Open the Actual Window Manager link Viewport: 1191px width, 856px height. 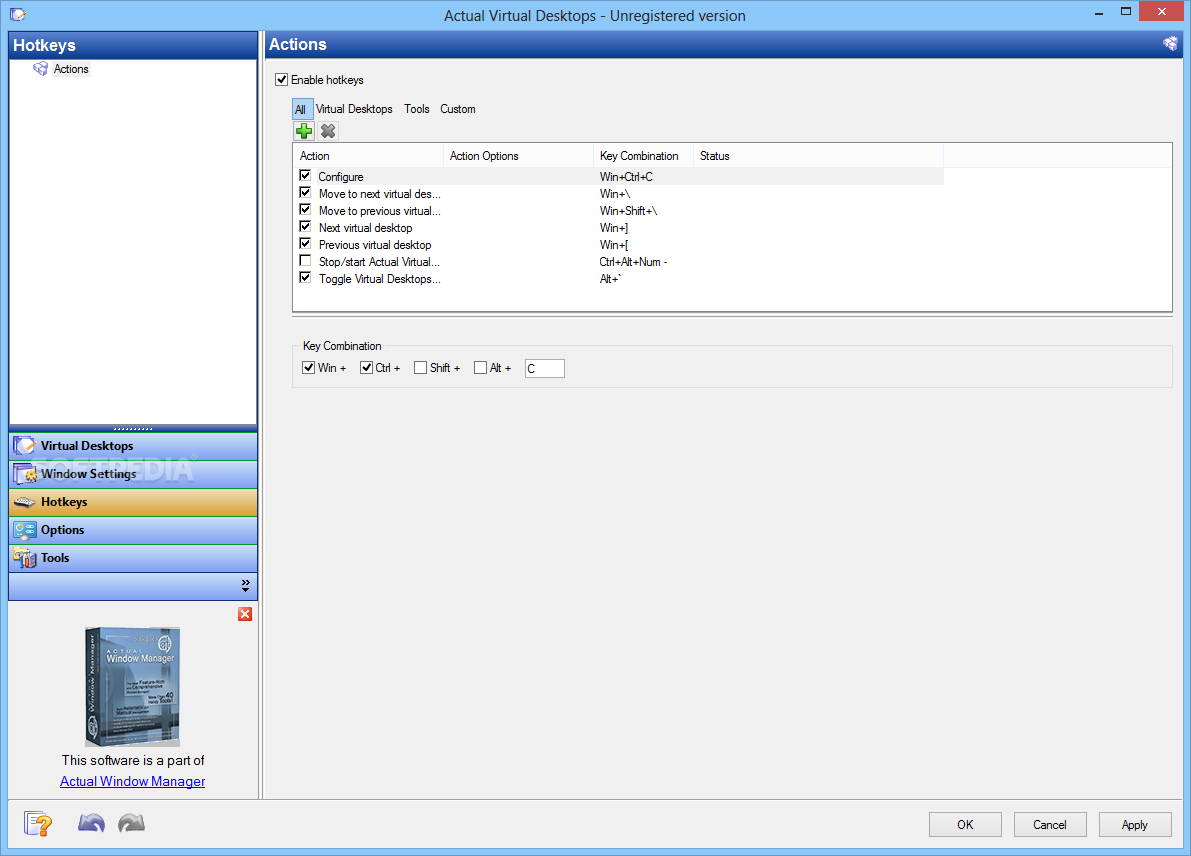[133, 782]
